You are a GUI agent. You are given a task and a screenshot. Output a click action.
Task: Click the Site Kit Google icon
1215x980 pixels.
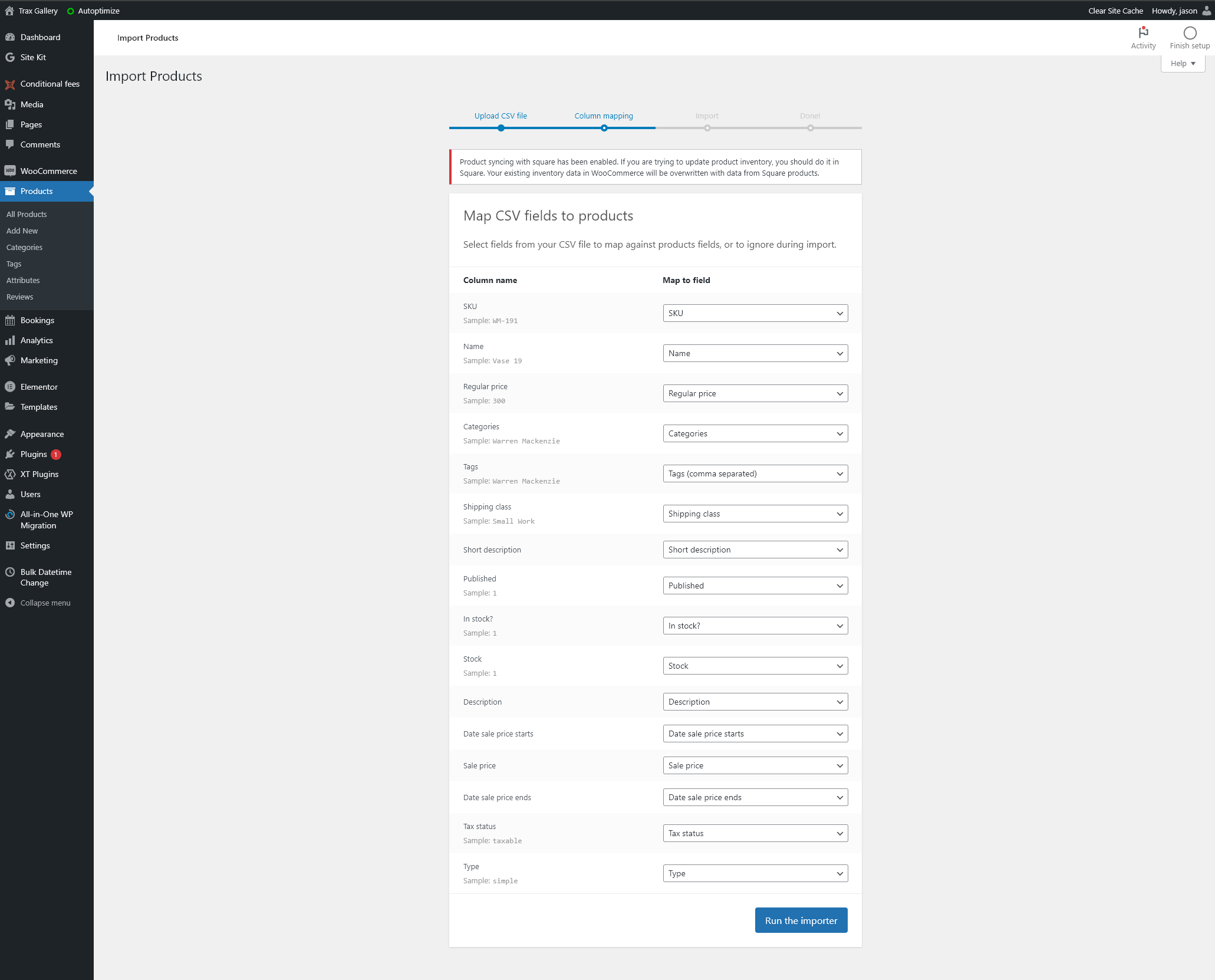(x=10, y=57)
